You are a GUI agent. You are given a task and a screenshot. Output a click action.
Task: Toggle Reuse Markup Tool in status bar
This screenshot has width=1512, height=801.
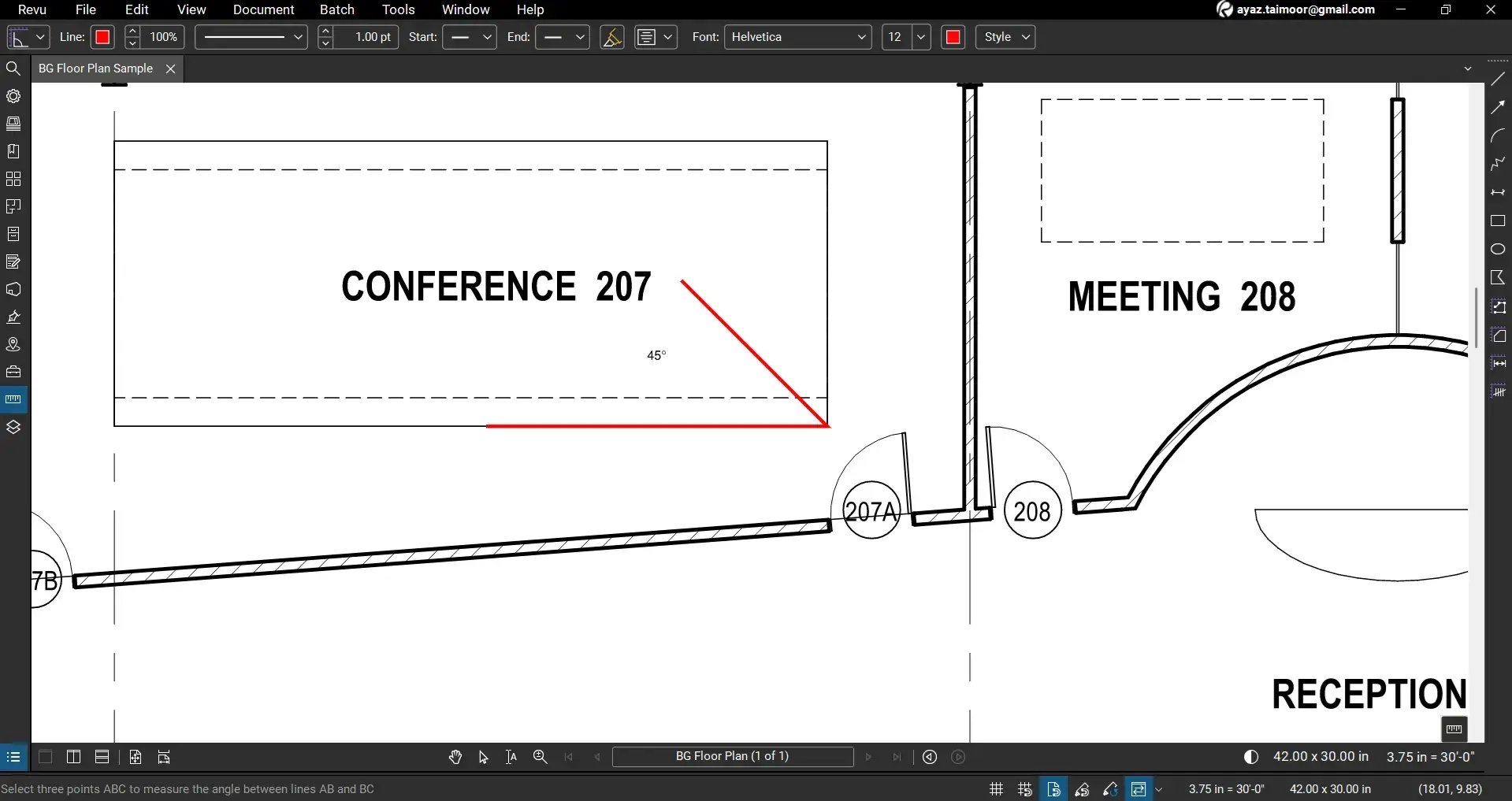[x=1110, y=788]
